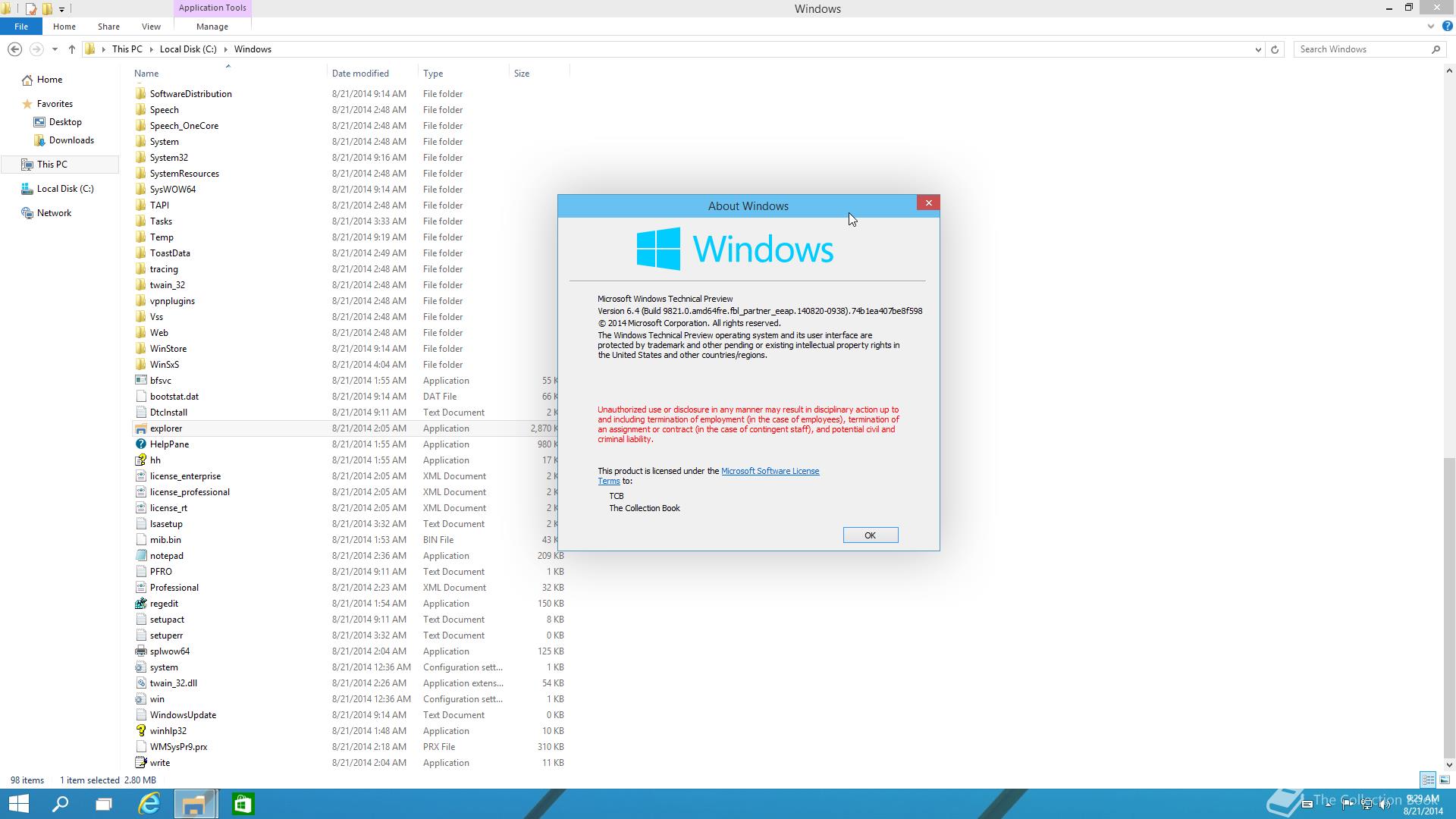The height and width of the screenshot is (819, 1456).
Task: Click the volume speaker tray icon
Action: tap(1385, 805)
